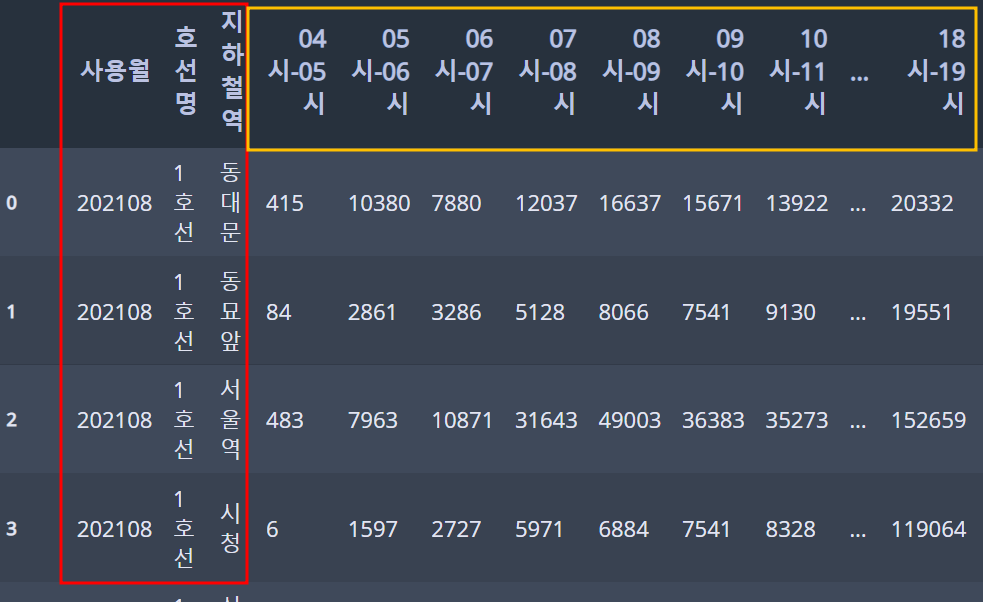
Task: Select the 동대문 station cell
Action: pyautogui.click(x=231, y=202)
